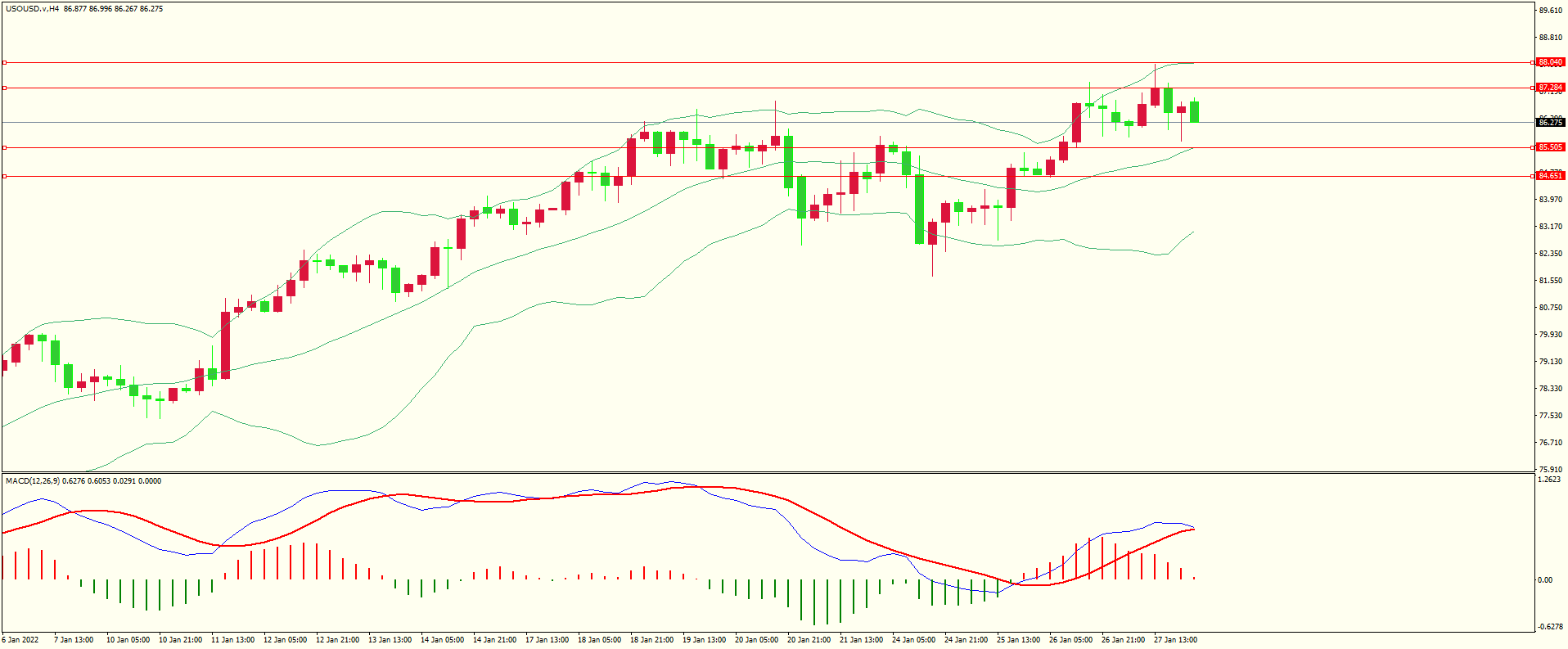The image size is (1568, 649).
Task: Click the MACD(12,26,9) indicator label
Action: click(33, 480)
